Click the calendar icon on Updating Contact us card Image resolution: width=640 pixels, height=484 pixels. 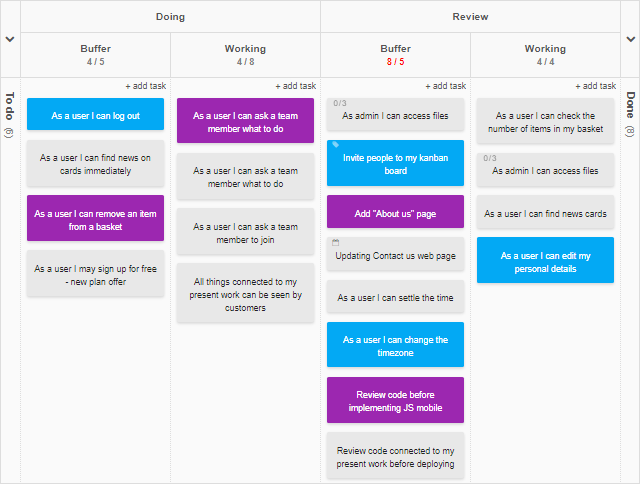click(x=336, y=242)
